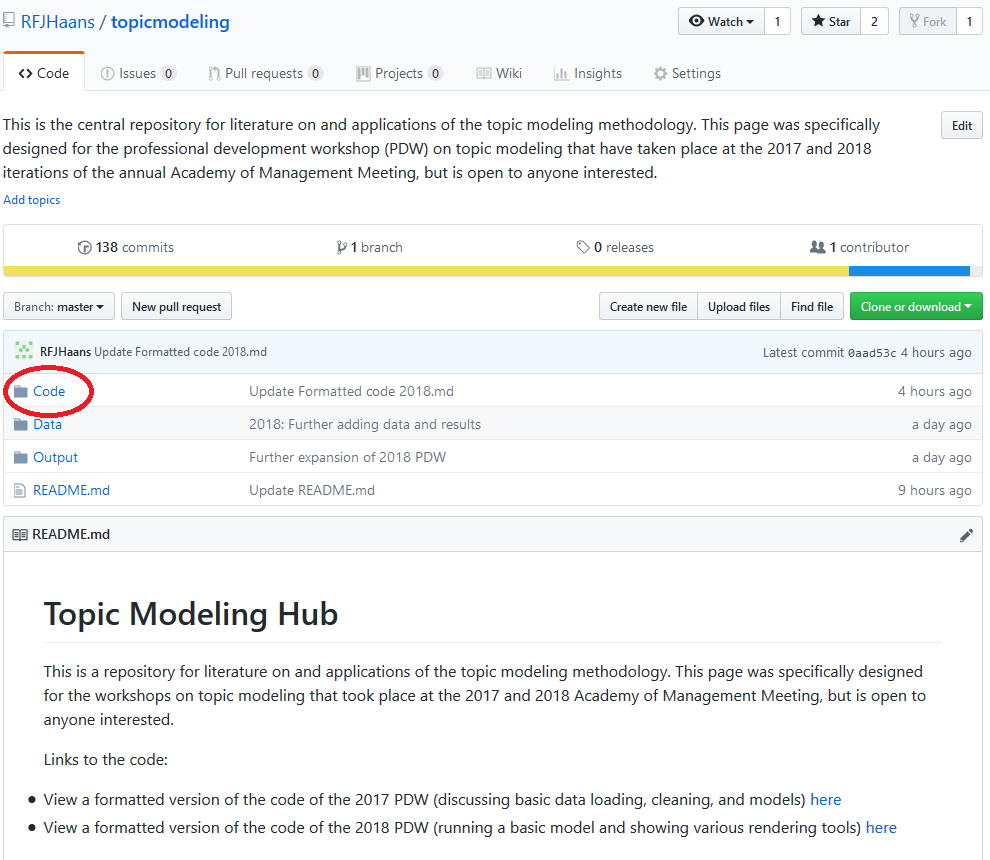Fork the repository
The width and height of the screenshot is (990, 860).
click(927, 21)
